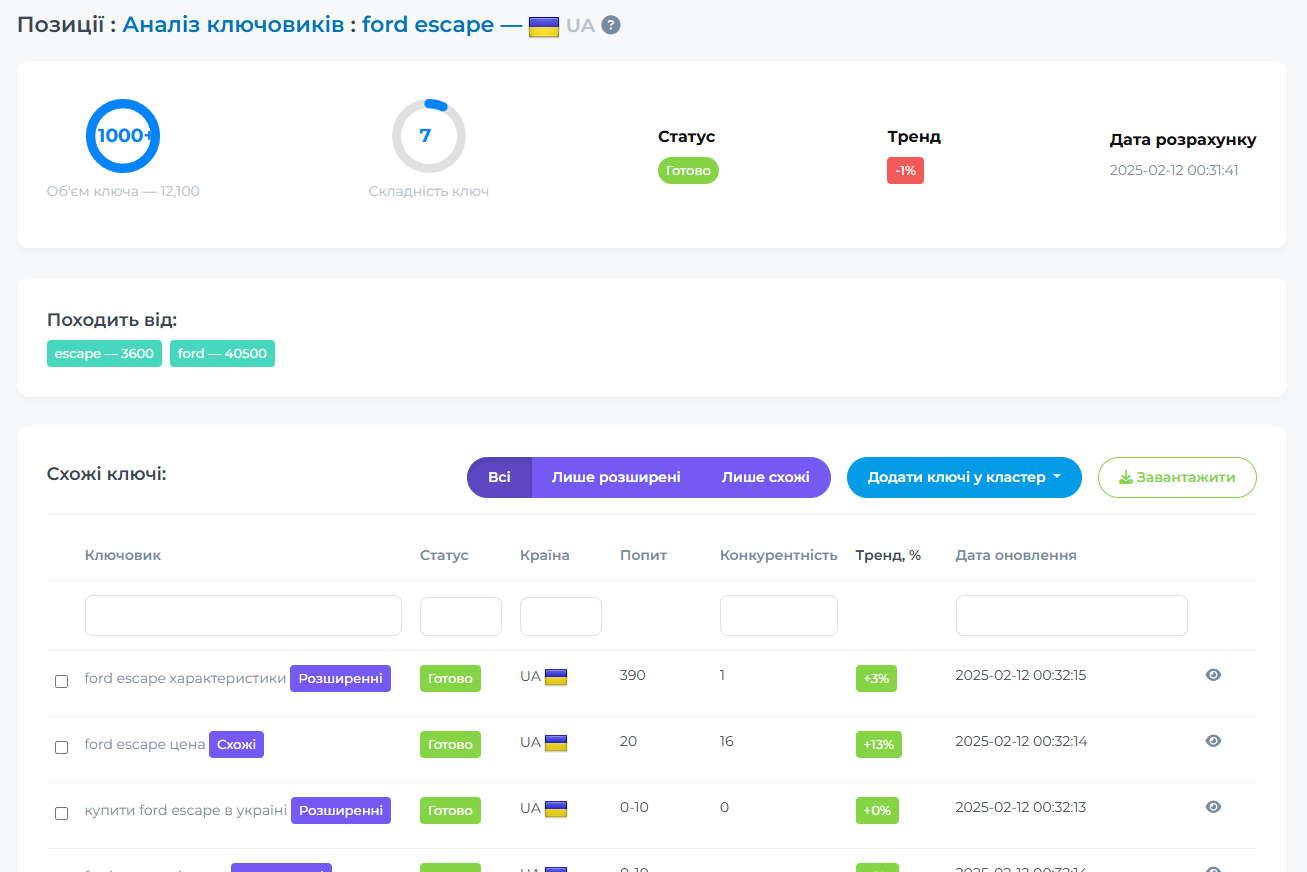1307x872 pixels.
Task: Switch to the Всі filter tab
Action: [x=499, y=477]
